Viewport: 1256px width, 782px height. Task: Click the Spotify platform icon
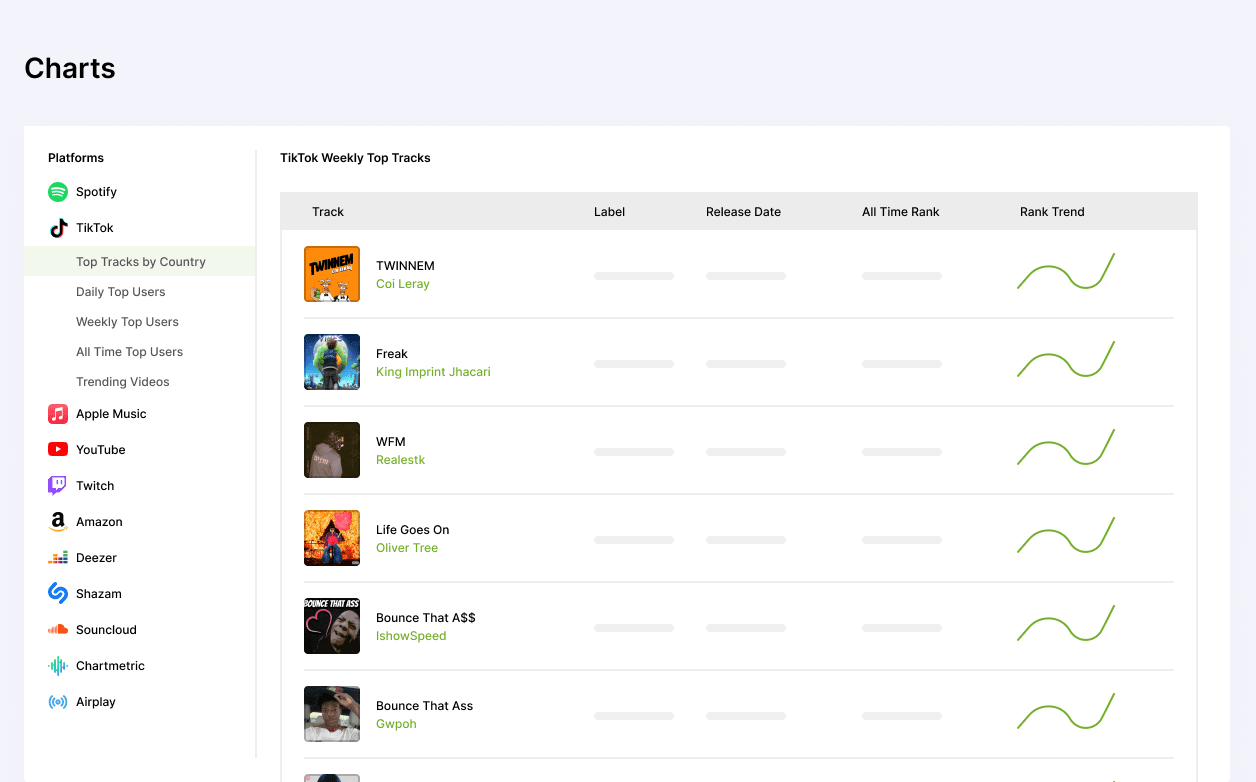point(58,192)
